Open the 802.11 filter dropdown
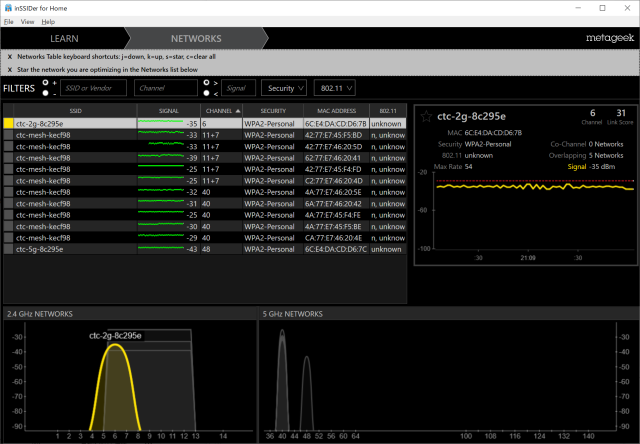The height and width of the screenshot is (444, 640). [x=335, y=88]
